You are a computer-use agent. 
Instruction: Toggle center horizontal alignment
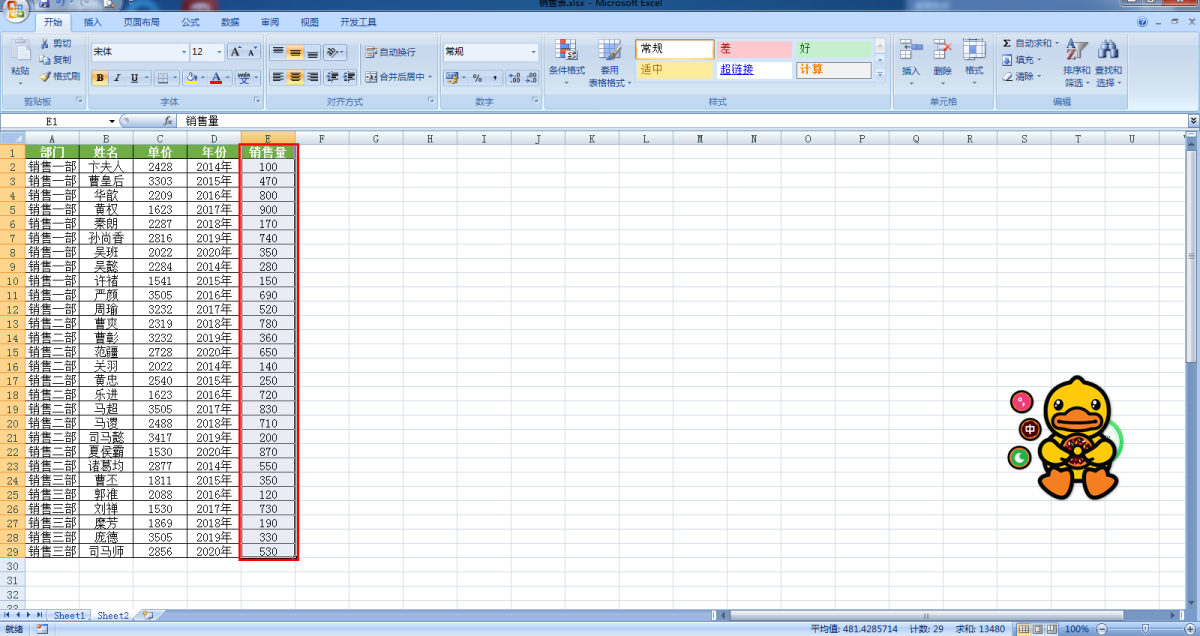(295, 77)
